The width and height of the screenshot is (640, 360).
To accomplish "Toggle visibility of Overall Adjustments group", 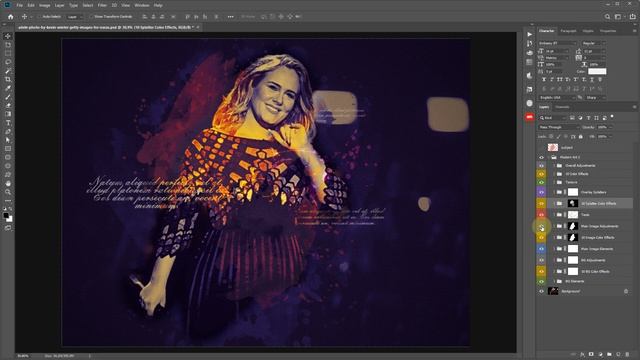I will tap(541, 166).
